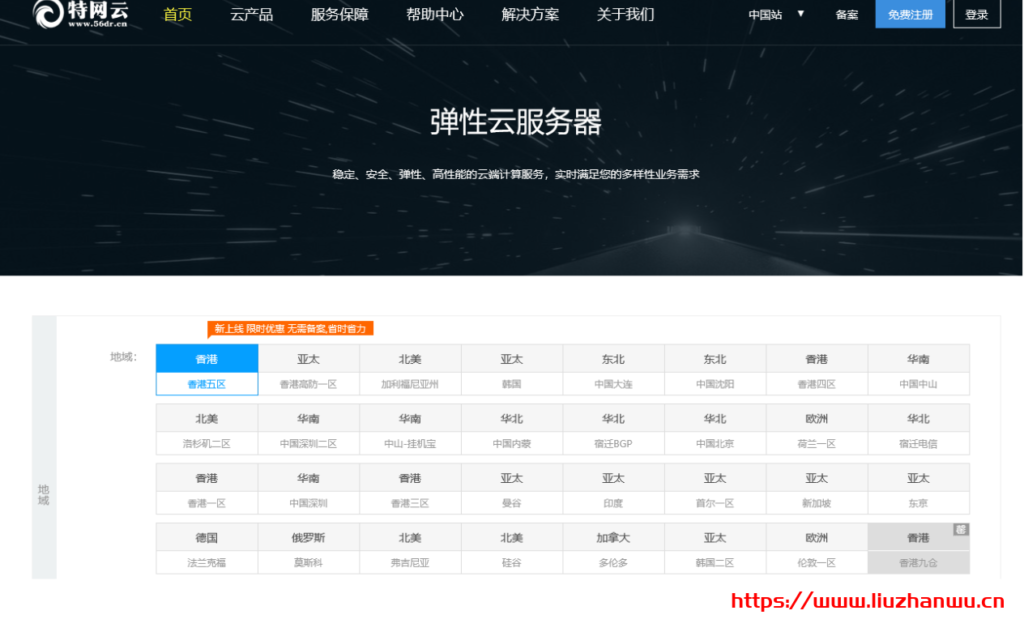Select the 中国沈阳 region
The image size is (1024, 632).
point(716,381)
